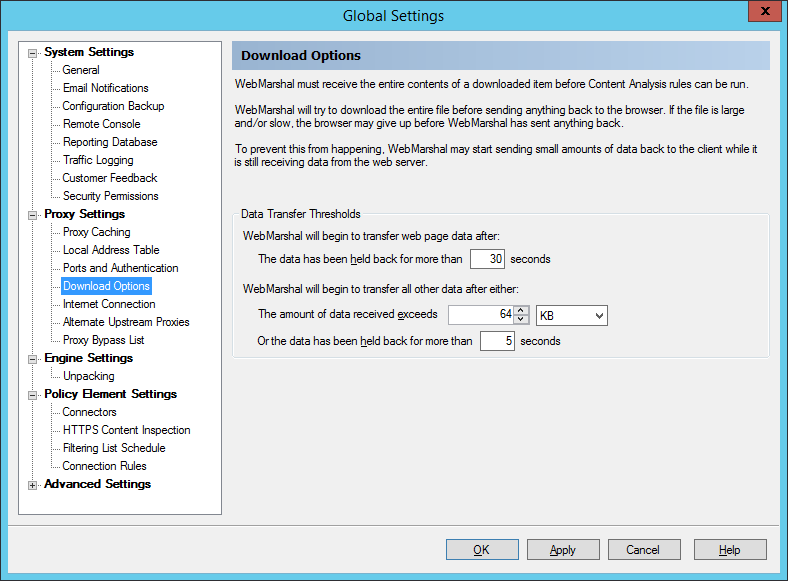Collapse the Proxy Settings tree node

coord(33,215)
